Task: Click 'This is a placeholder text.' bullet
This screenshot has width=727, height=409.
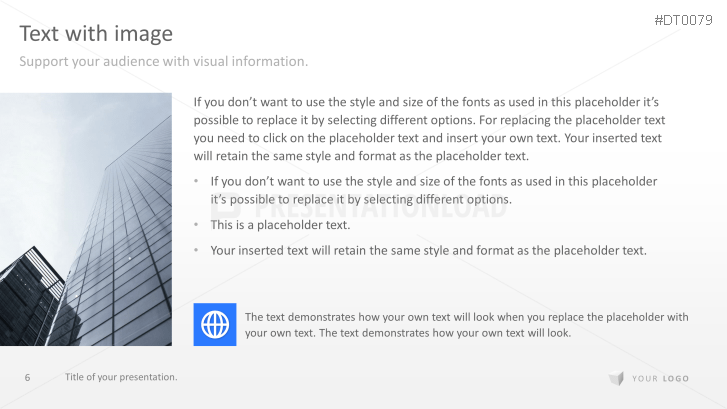Action: pyautogui.click(x=280, y=225)
